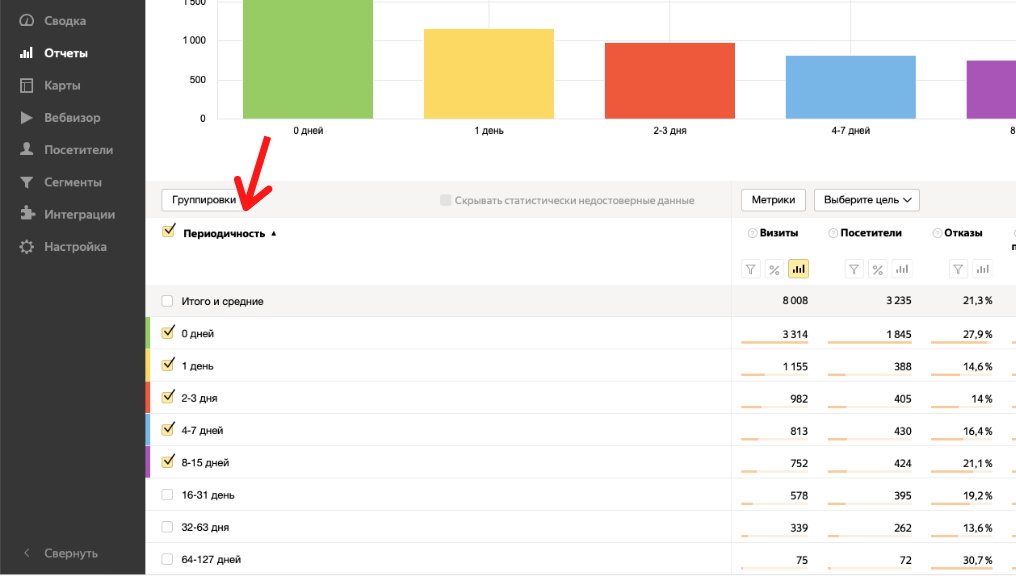The image size is (1016, 576).
Task: Click the bar chart icon under Отказы
Action: coord(982,269)
